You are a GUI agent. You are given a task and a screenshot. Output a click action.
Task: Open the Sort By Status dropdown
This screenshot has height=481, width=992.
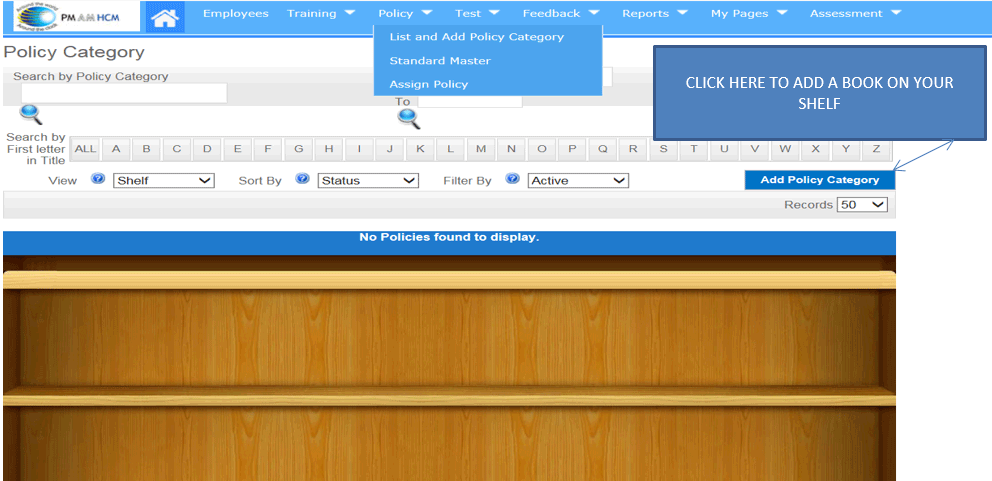pos(368,181)
